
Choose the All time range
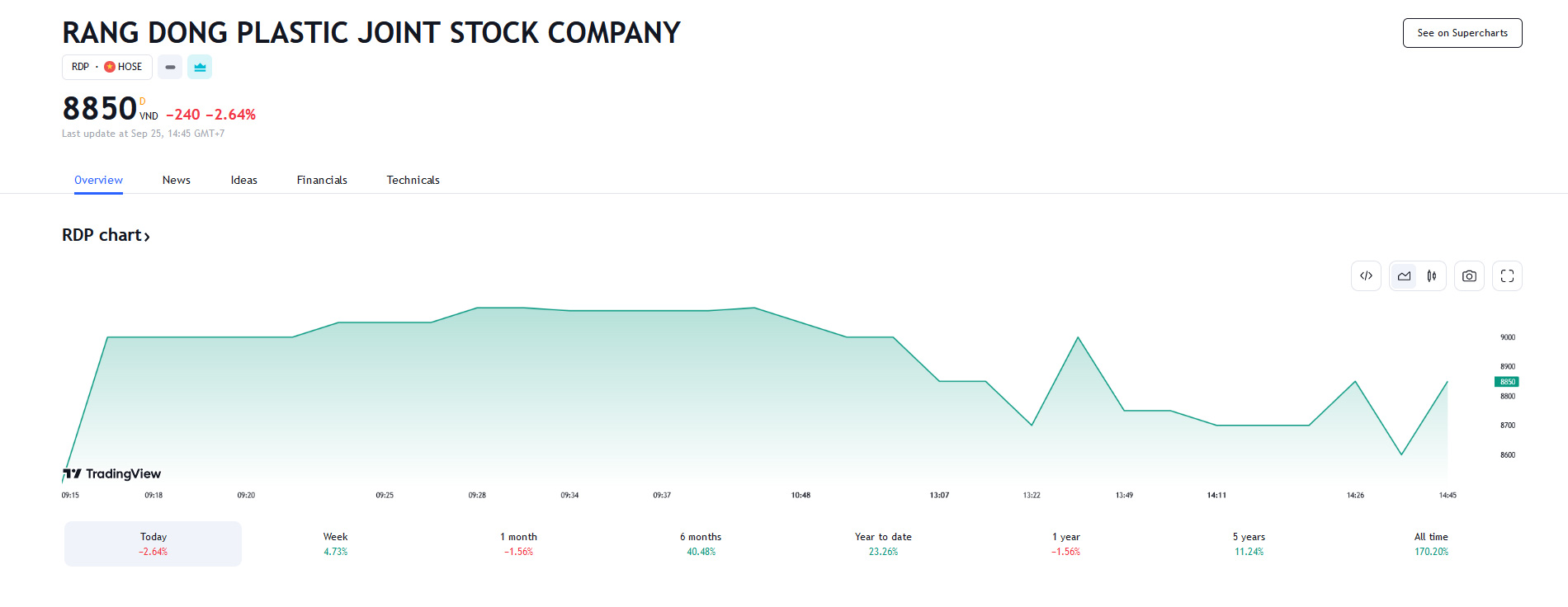(x=1431, y=543)
